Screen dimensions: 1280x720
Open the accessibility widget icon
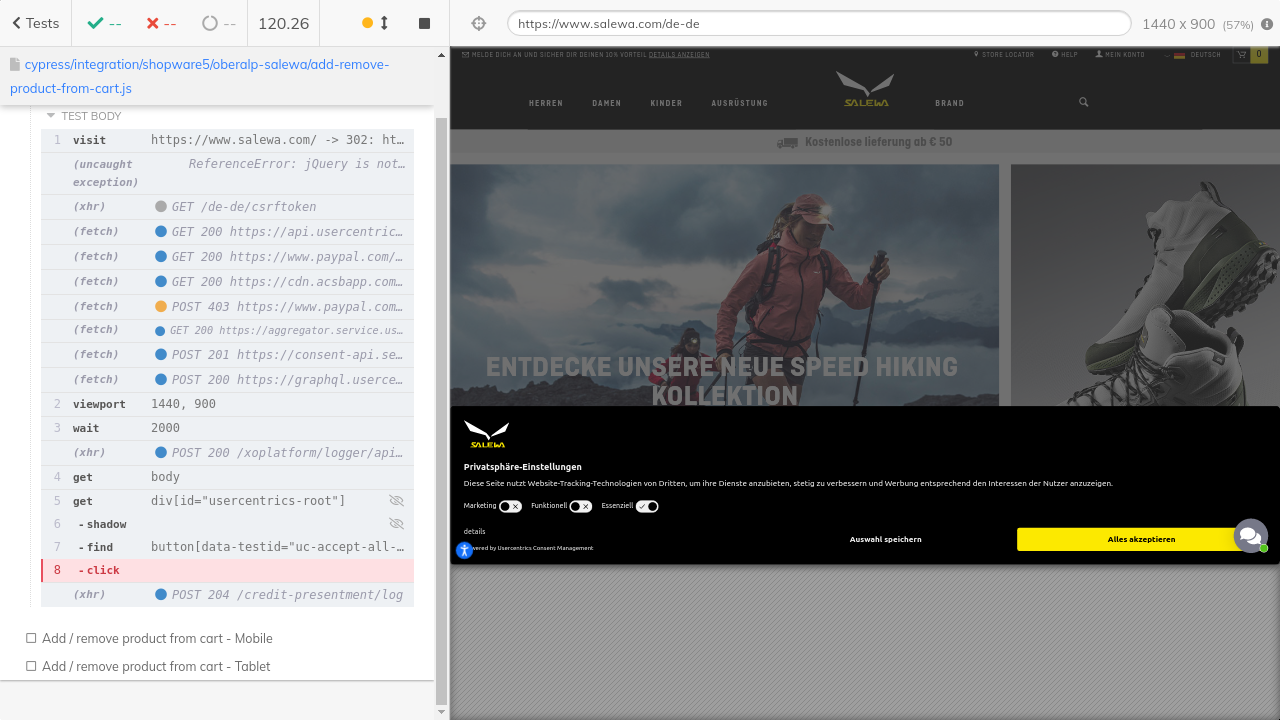click(x=464, y=550)
